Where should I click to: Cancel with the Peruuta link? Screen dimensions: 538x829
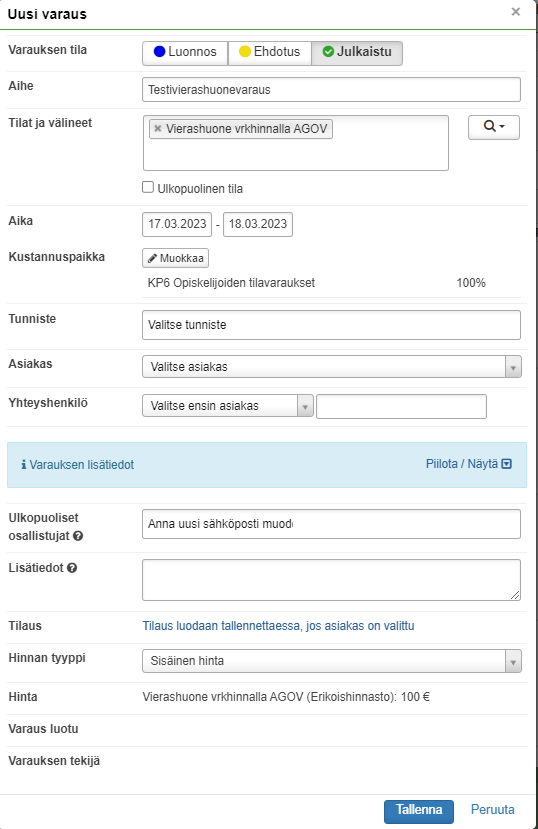tap(493, 810)
